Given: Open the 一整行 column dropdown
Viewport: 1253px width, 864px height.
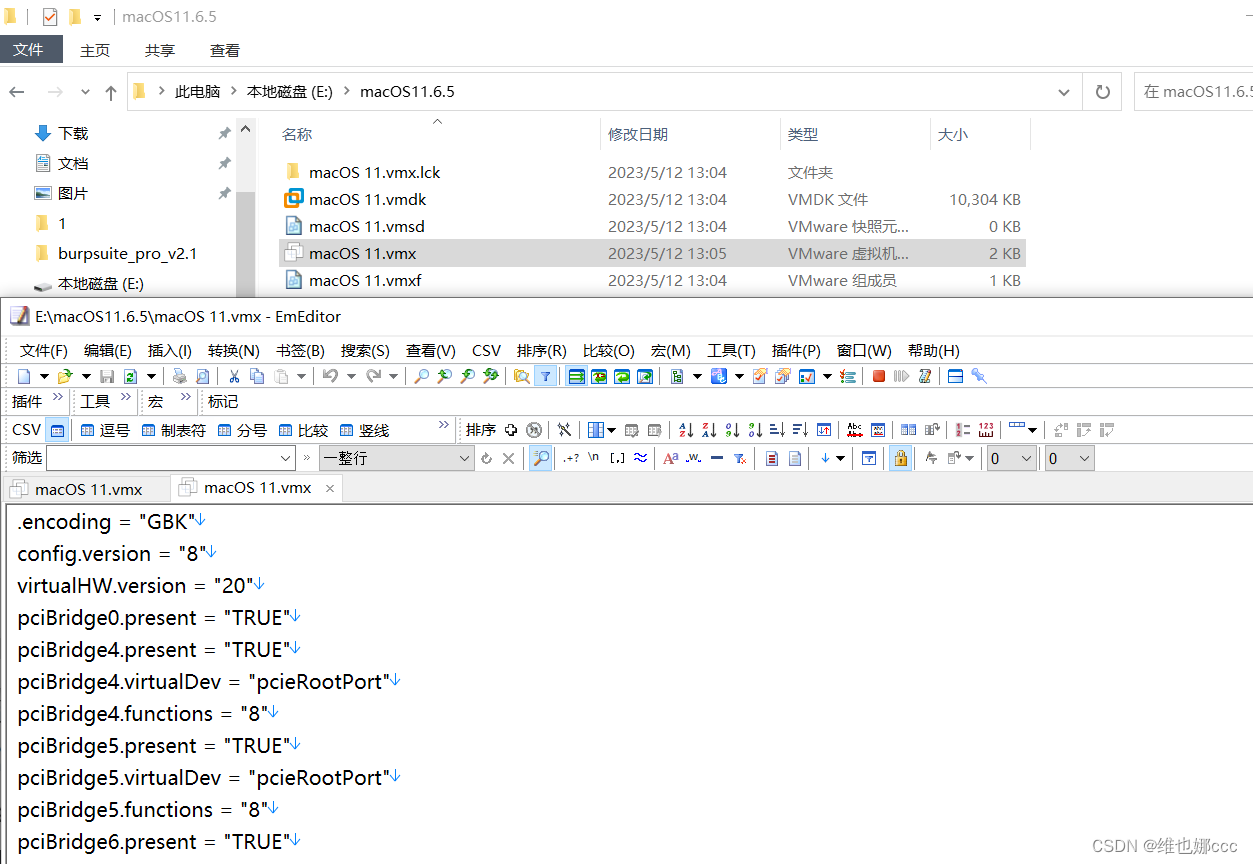Looking at the screenshot, I should (464, 458).
